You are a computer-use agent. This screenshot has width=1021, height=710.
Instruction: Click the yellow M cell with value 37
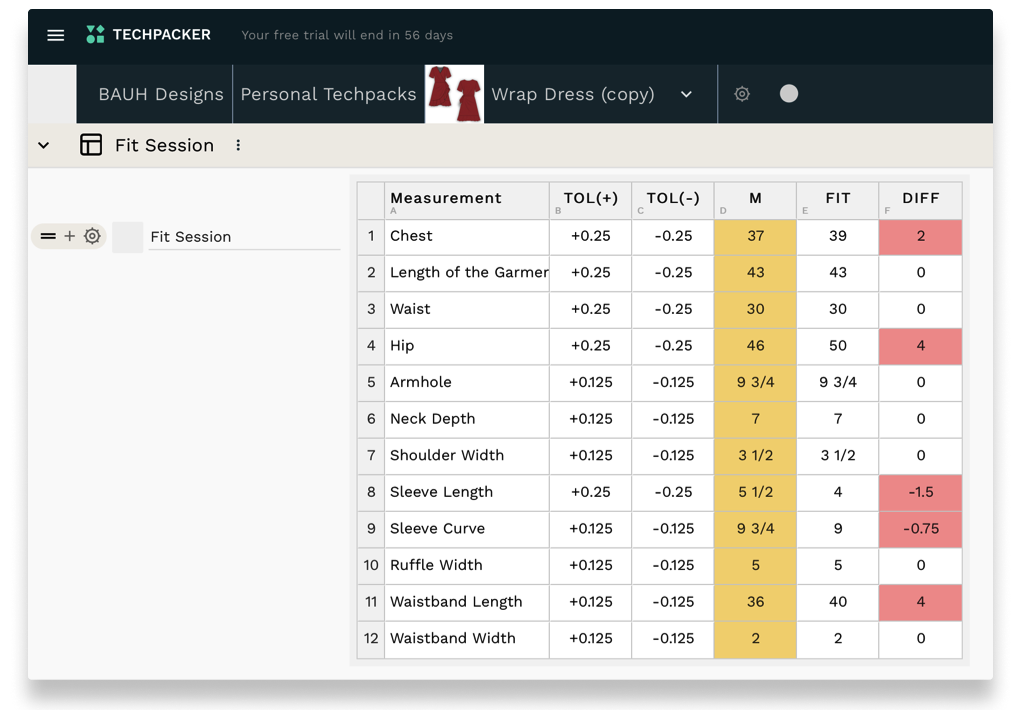click(755, 236)
